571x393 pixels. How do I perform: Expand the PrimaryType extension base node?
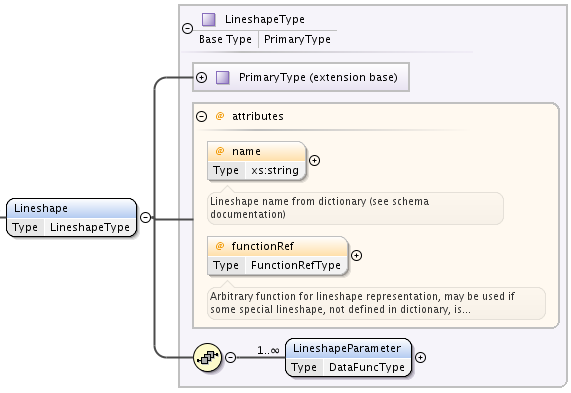coord(201,77)
